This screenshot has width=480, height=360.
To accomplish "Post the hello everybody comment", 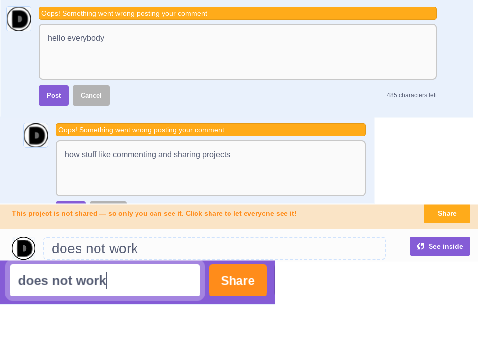I will coord(54,95).
